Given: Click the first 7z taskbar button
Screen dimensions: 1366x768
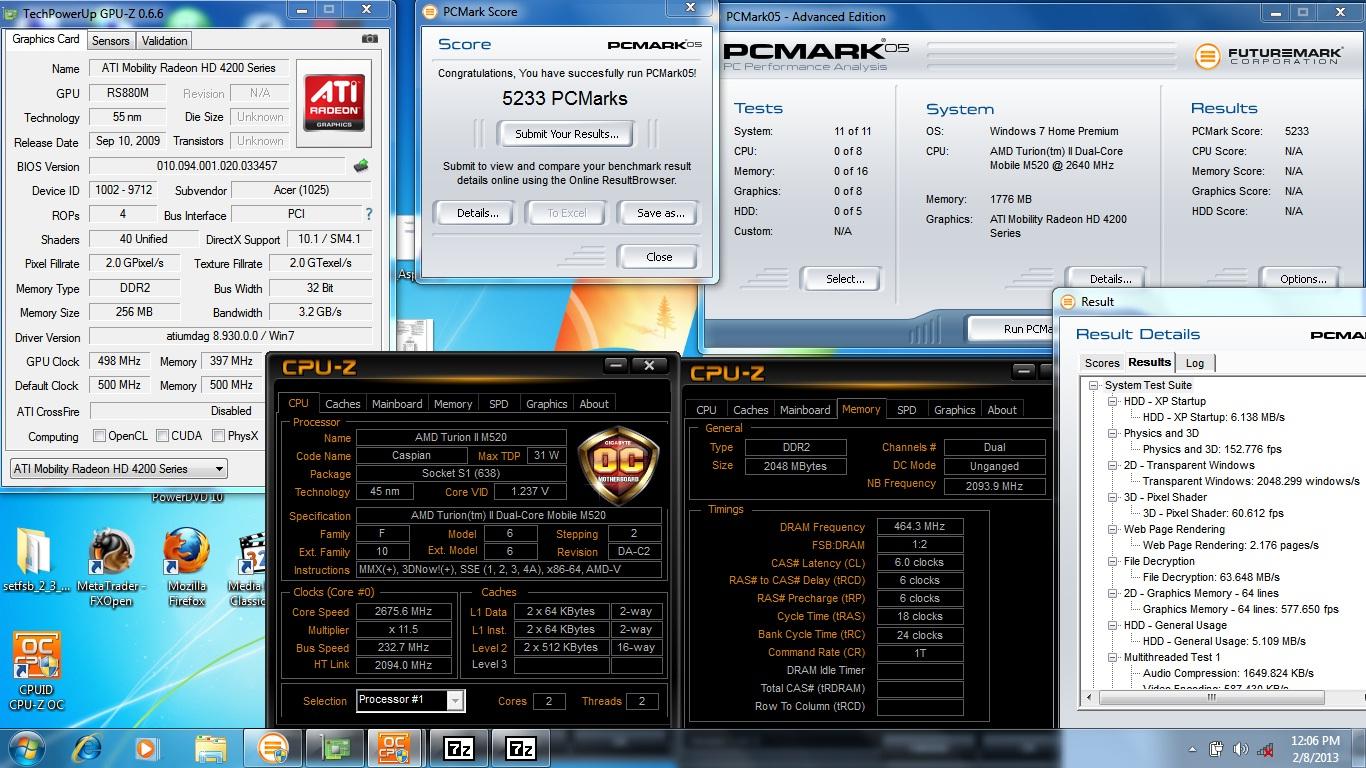Looking at the screenshot, I should tap(458, 747).
